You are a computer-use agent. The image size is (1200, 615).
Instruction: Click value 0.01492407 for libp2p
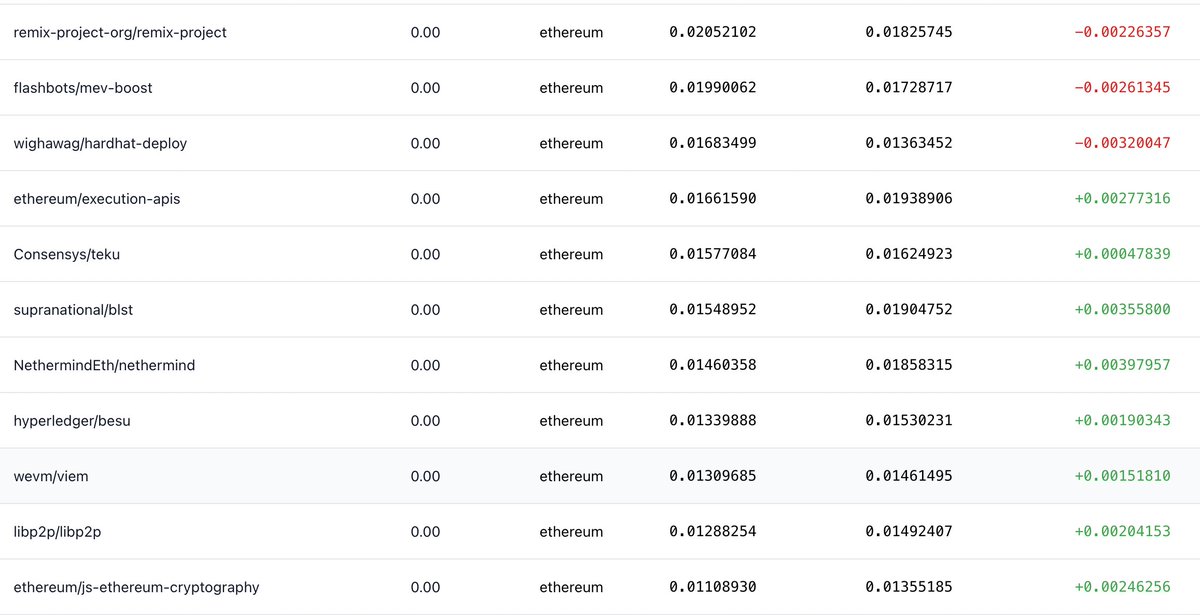tap(909, 532)
